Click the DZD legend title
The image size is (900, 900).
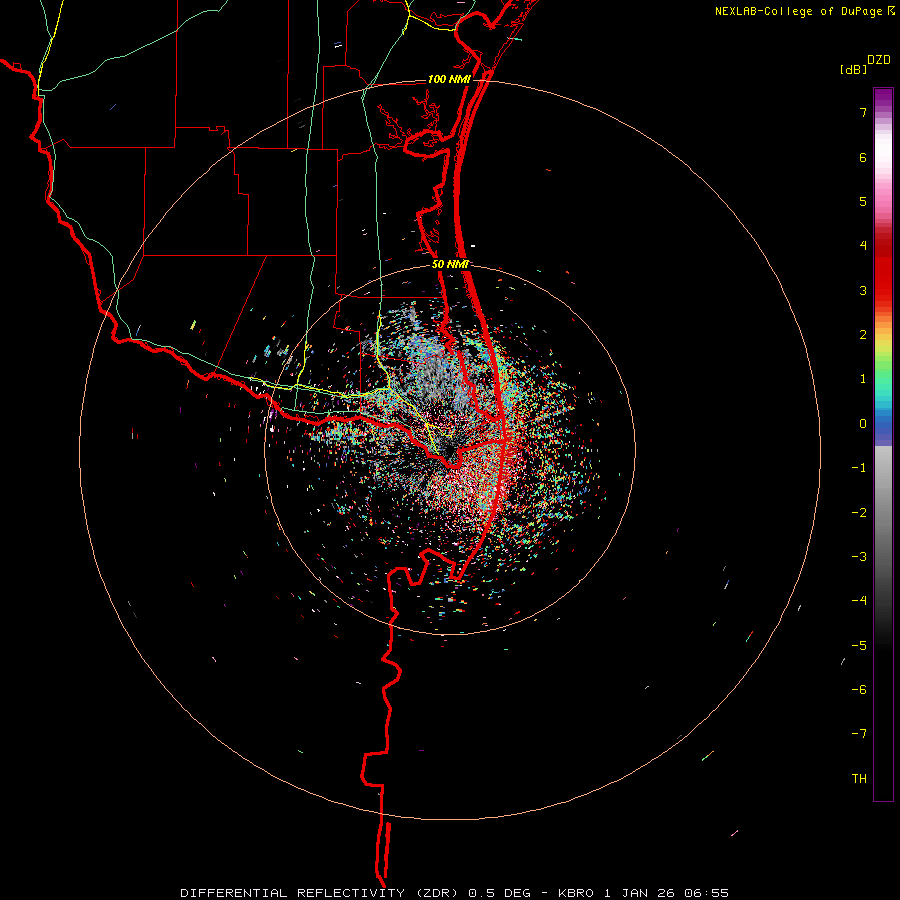(879, 60)
